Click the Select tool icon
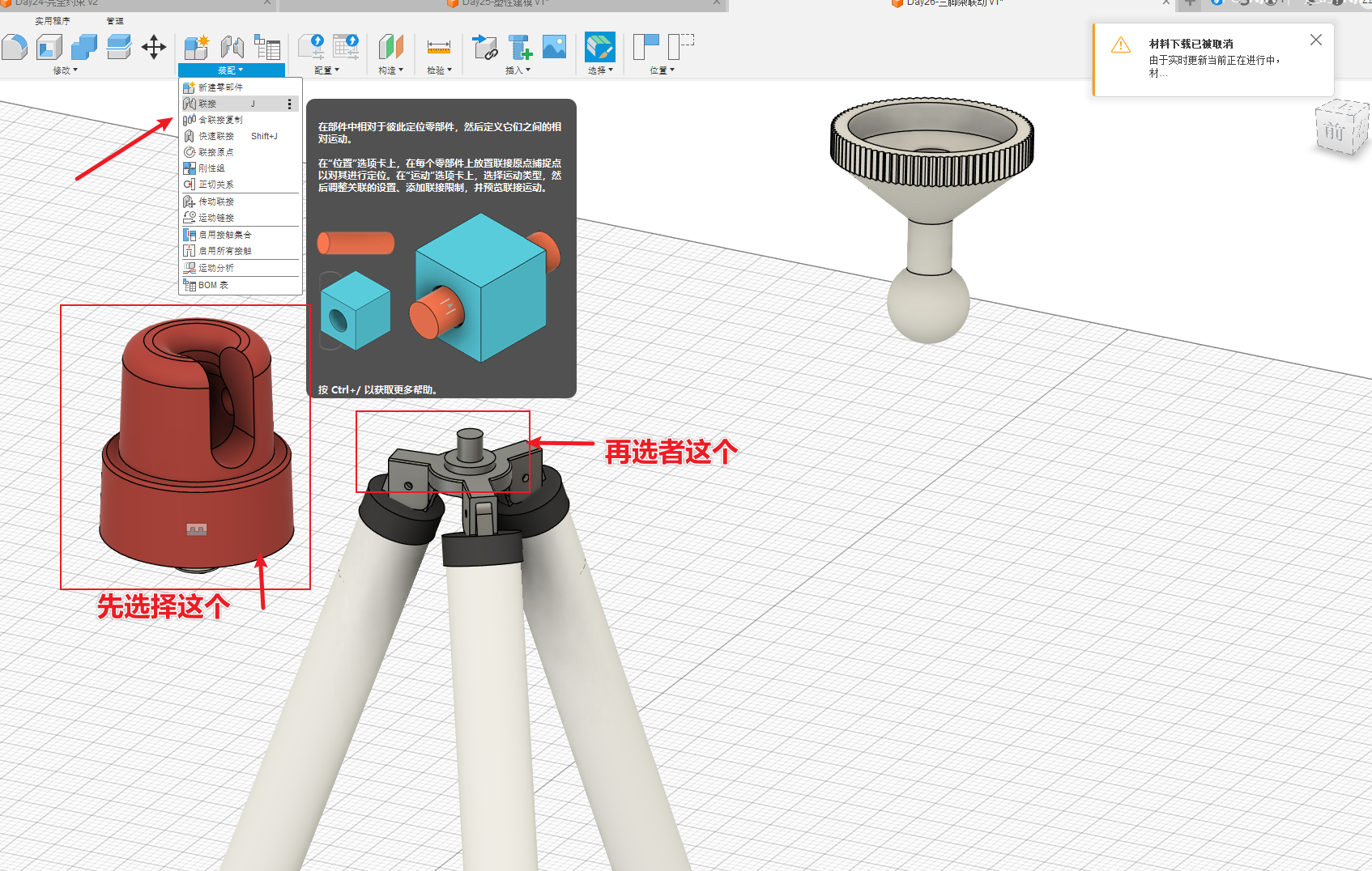The width and height of the screenshot is (1372, 871). (599, 47)
